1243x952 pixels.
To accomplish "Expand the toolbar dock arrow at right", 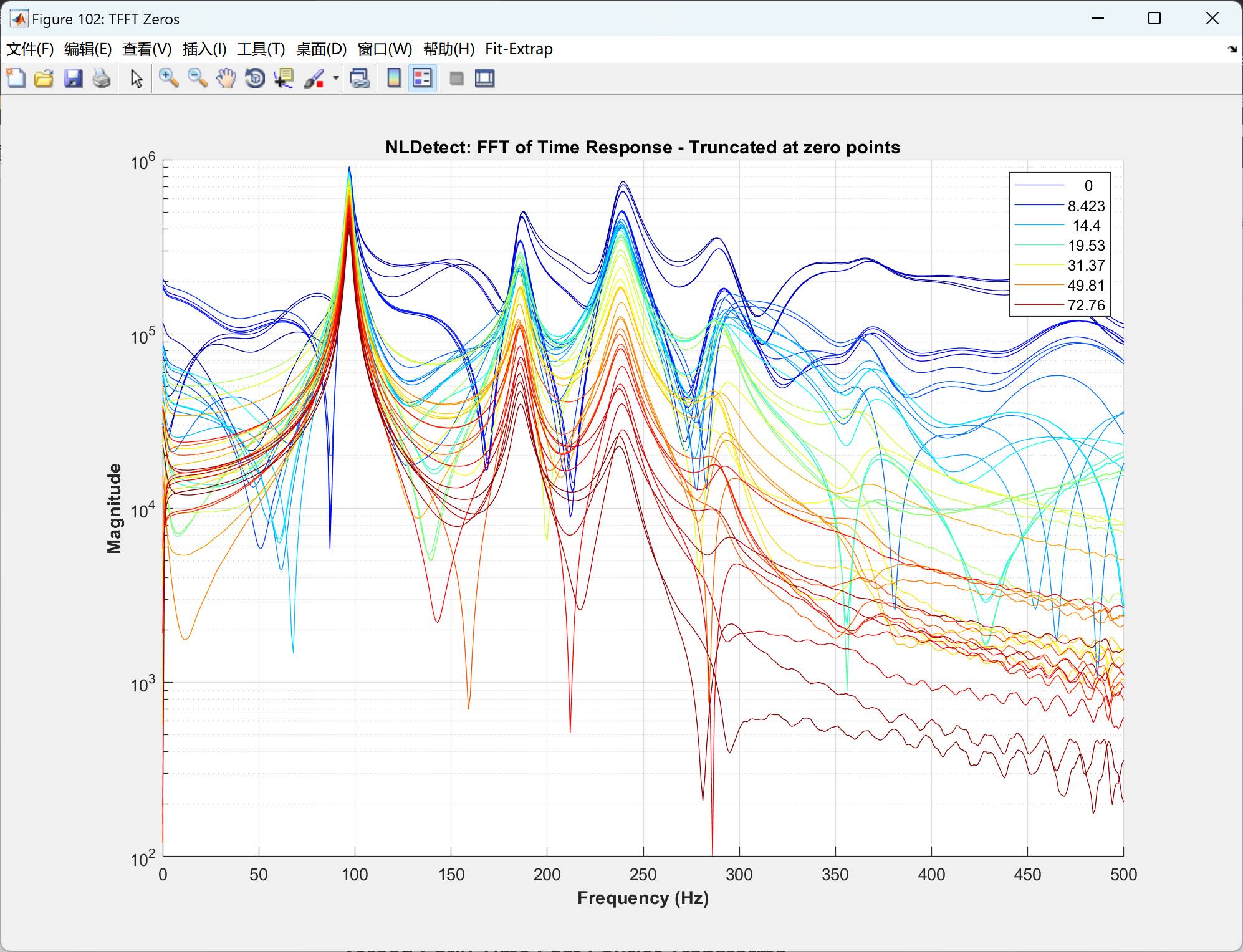I will 1232,49.
